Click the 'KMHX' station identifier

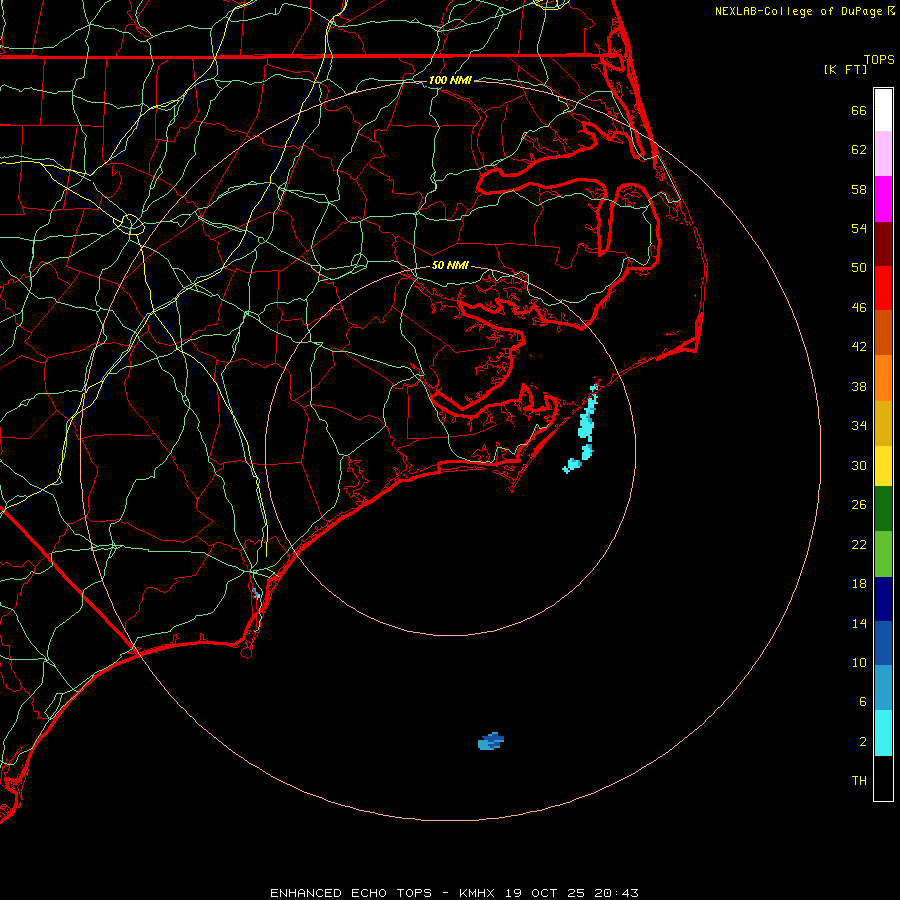tap(478, 893)
